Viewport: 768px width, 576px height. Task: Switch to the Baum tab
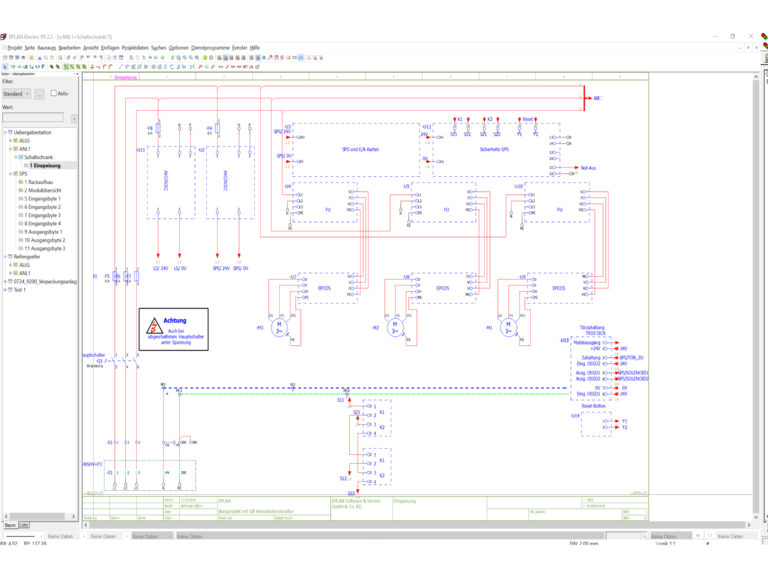[10, 525]
